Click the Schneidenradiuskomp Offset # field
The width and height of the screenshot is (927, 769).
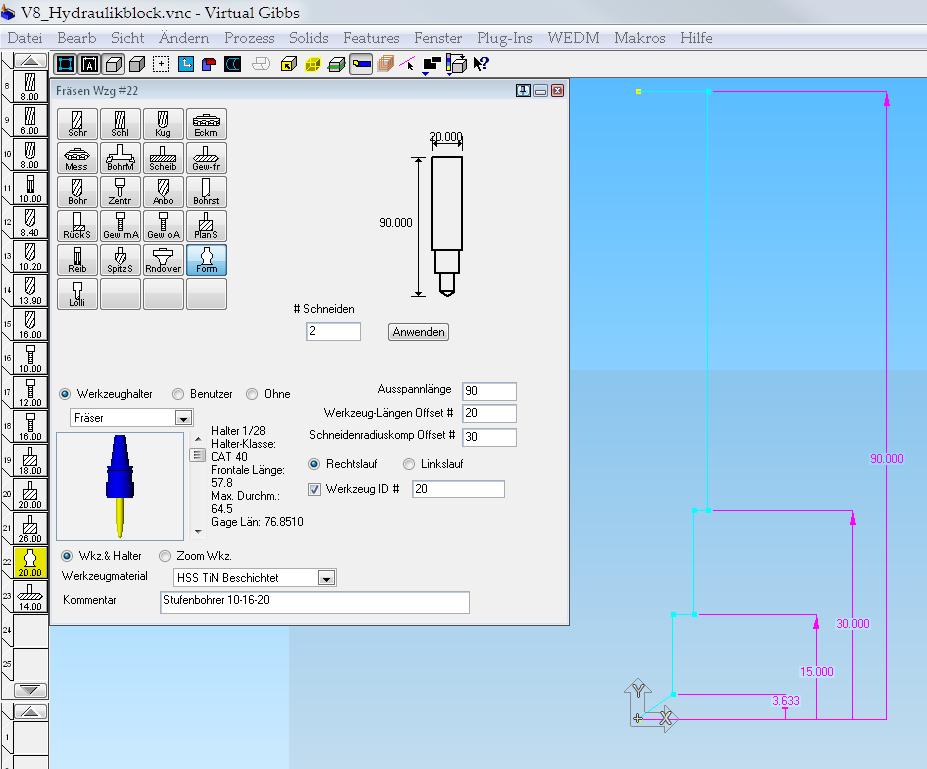490,437
